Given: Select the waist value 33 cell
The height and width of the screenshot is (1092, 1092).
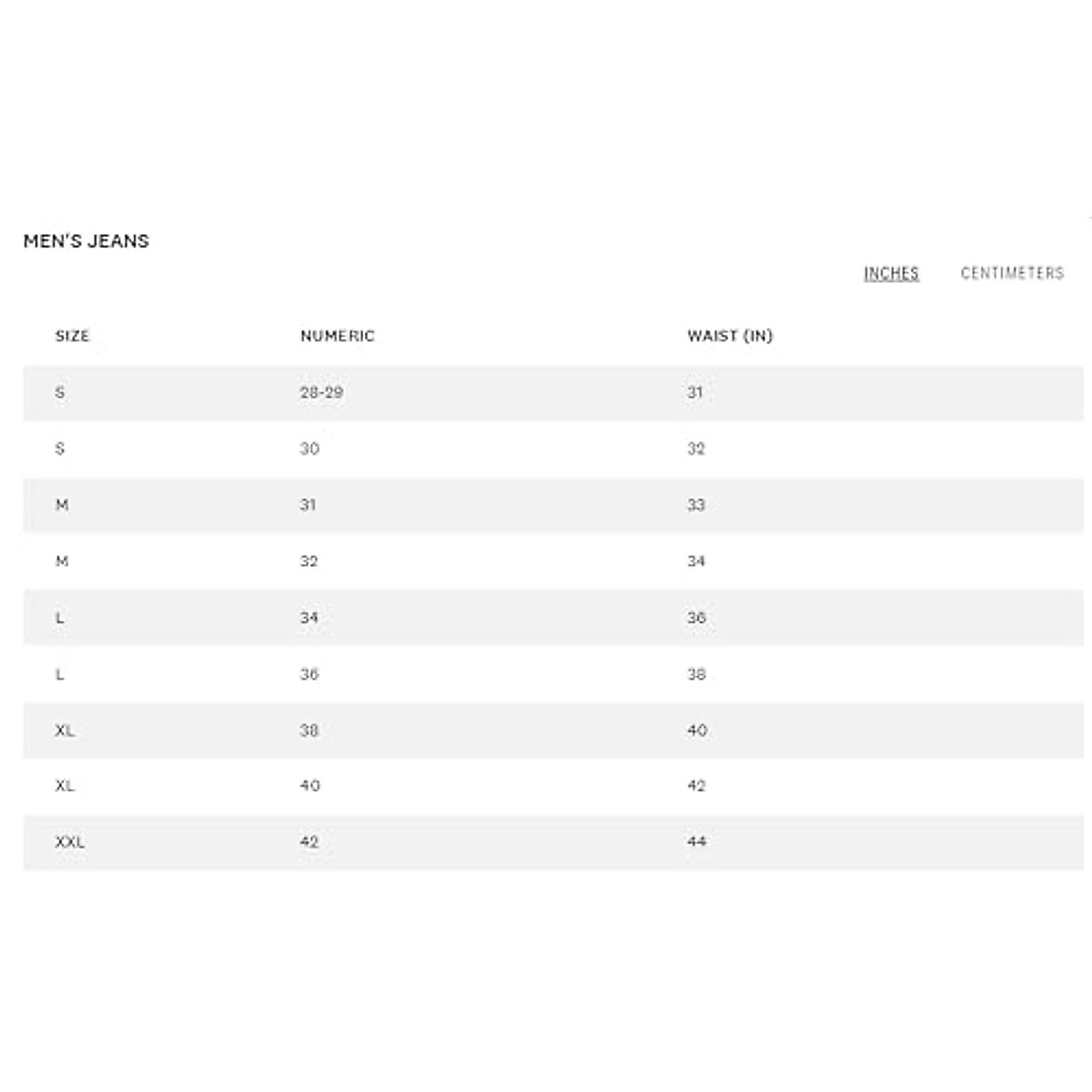Looking at the screenshot, I should tap(696, 505).
